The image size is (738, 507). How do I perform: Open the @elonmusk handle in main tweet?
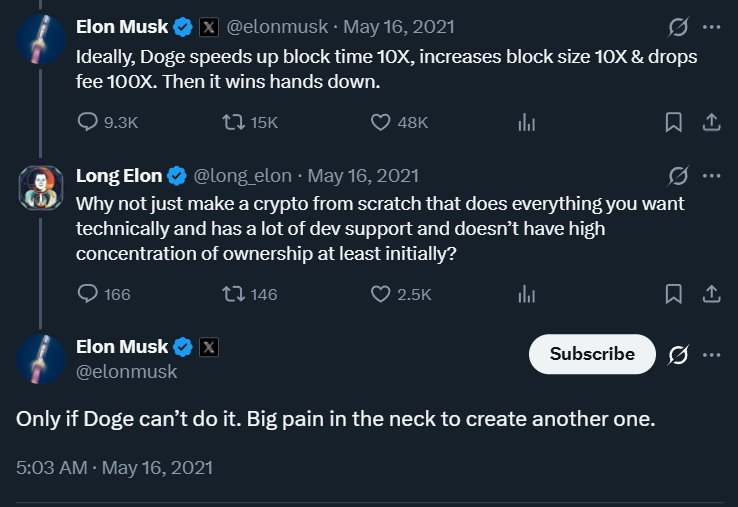(127, 371)
